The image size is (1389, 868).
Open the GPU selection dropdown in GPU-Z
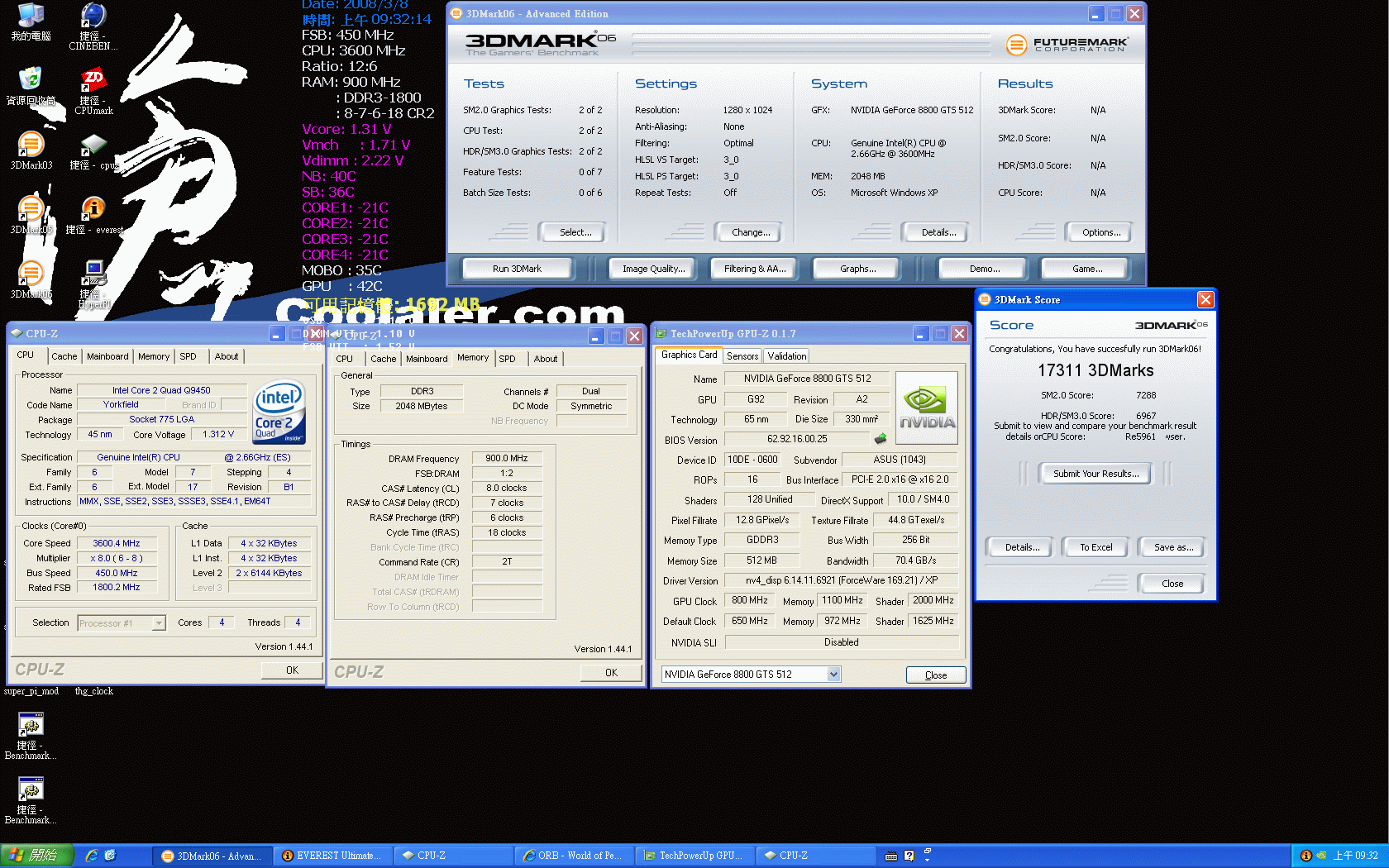point(751,675)
